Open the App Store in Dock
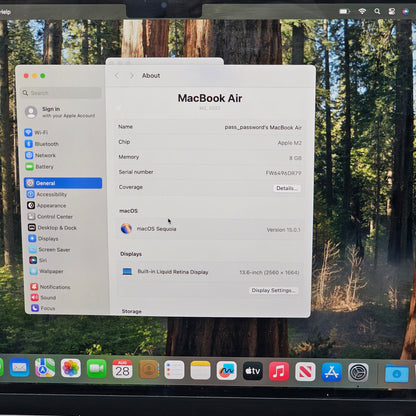The image size is (416, 416). 332,372
